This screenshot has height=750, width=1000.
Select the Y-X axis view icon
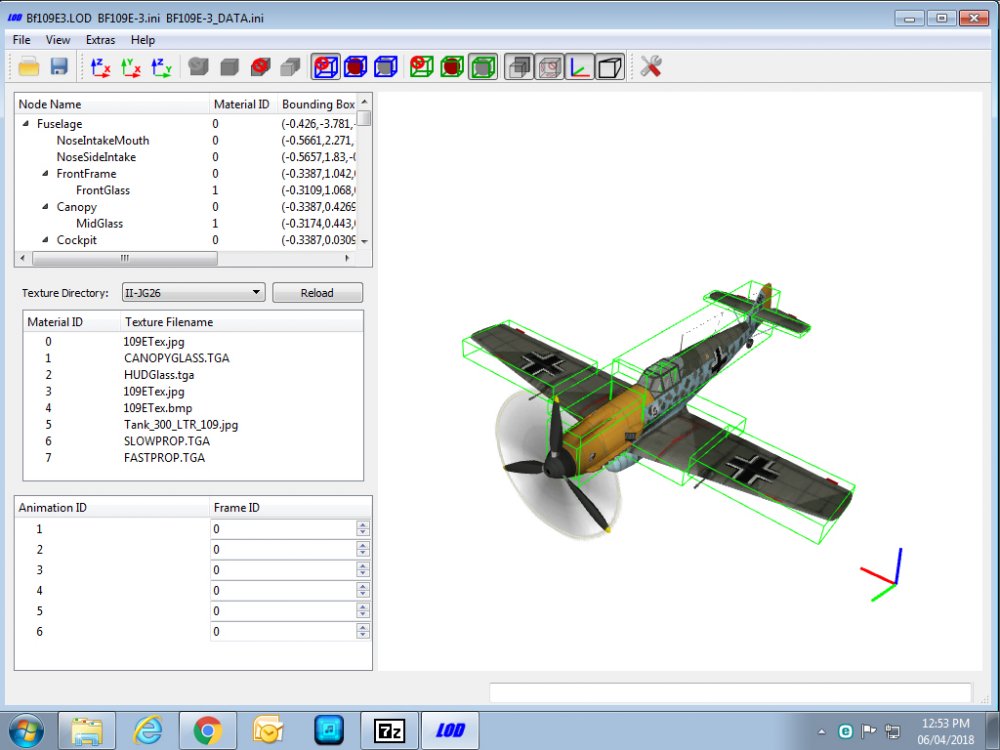click(131, 67)
